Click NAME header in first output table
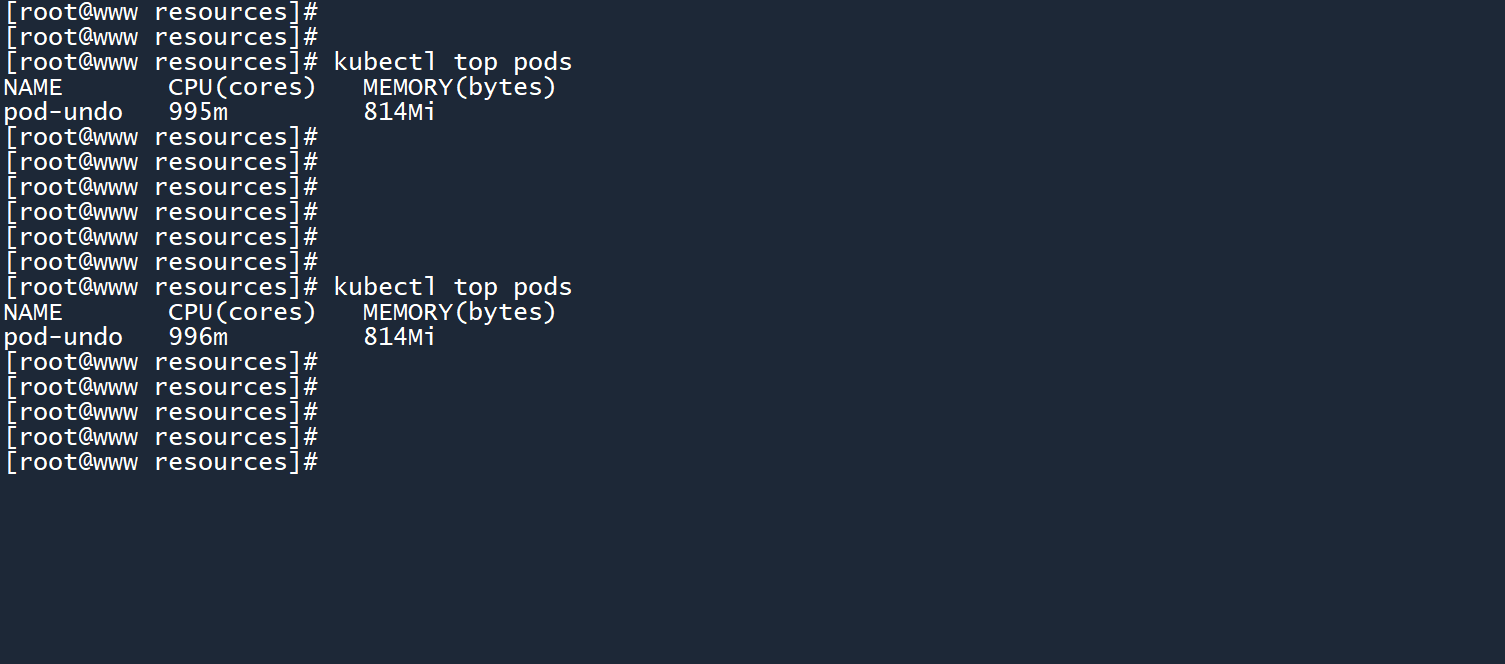Viewport: 1505px width, 664px height. point(33,87)
